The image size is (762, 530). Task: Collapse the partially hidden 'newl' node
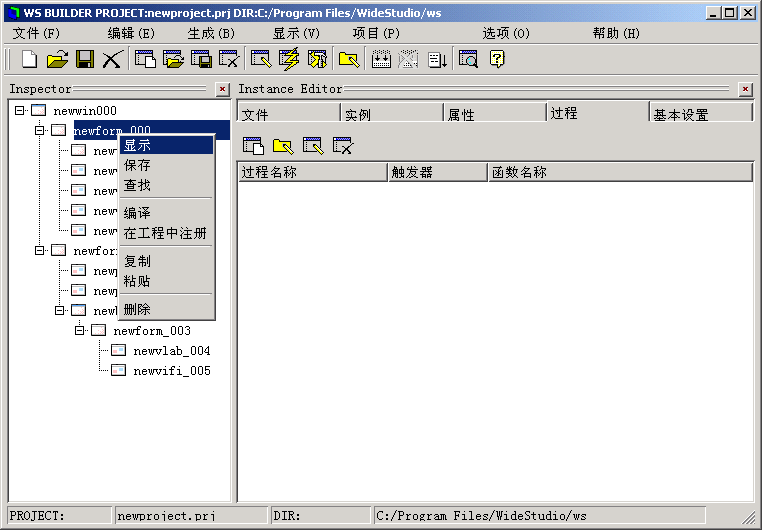point(59,310)
